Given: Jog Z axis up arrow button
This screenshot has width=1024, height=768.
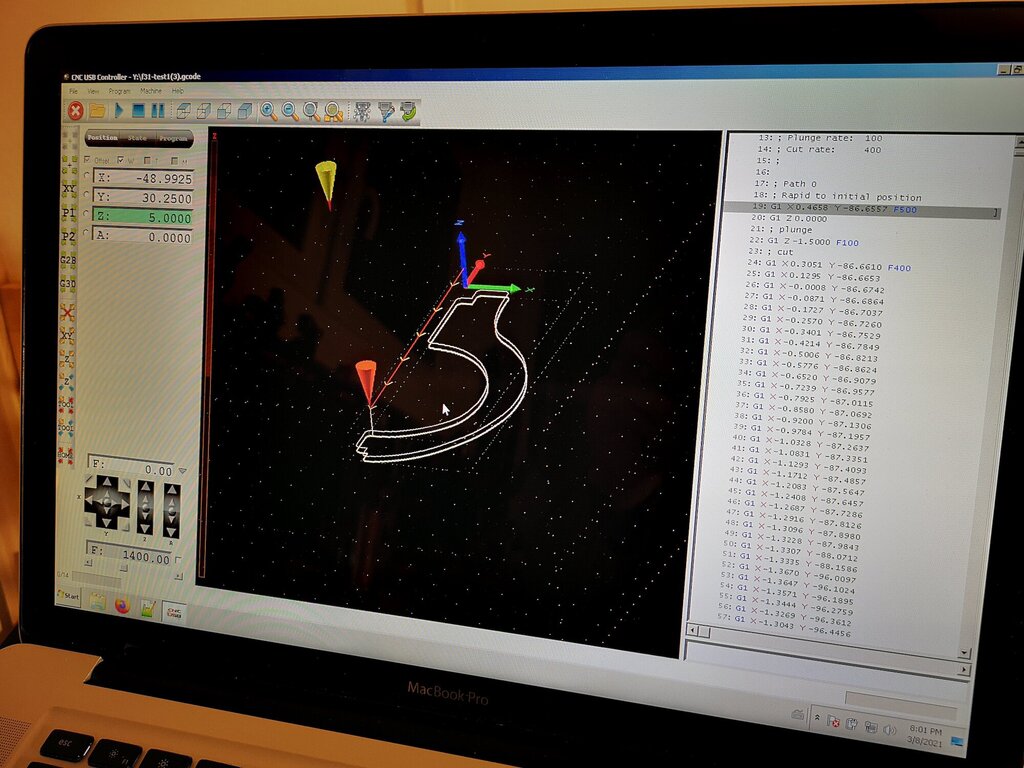Looking at the screenshot, I should click(x=145, y=488).
